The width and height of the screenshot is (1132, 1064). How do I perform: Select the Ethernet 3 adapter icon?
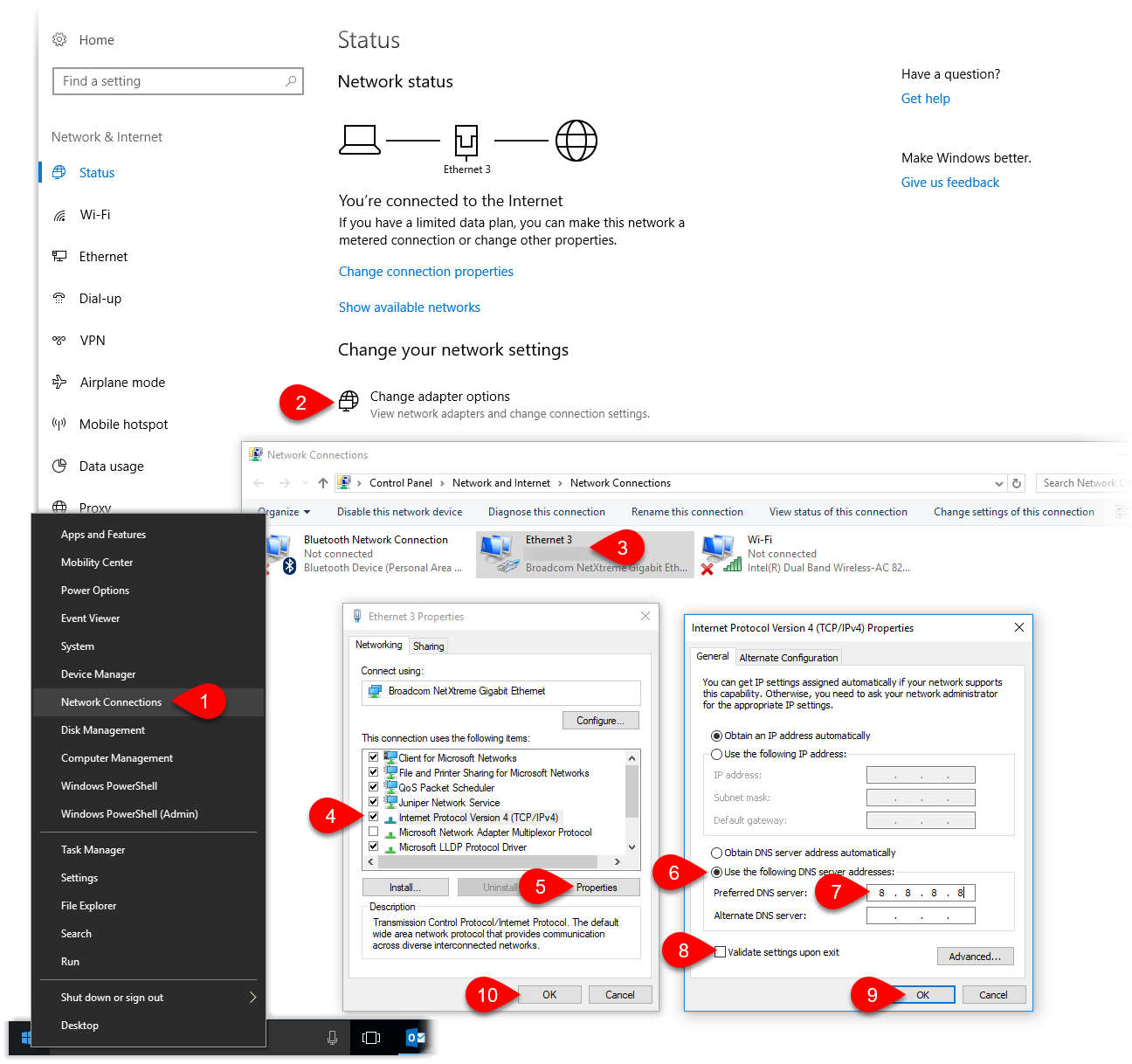click(500, 554)
